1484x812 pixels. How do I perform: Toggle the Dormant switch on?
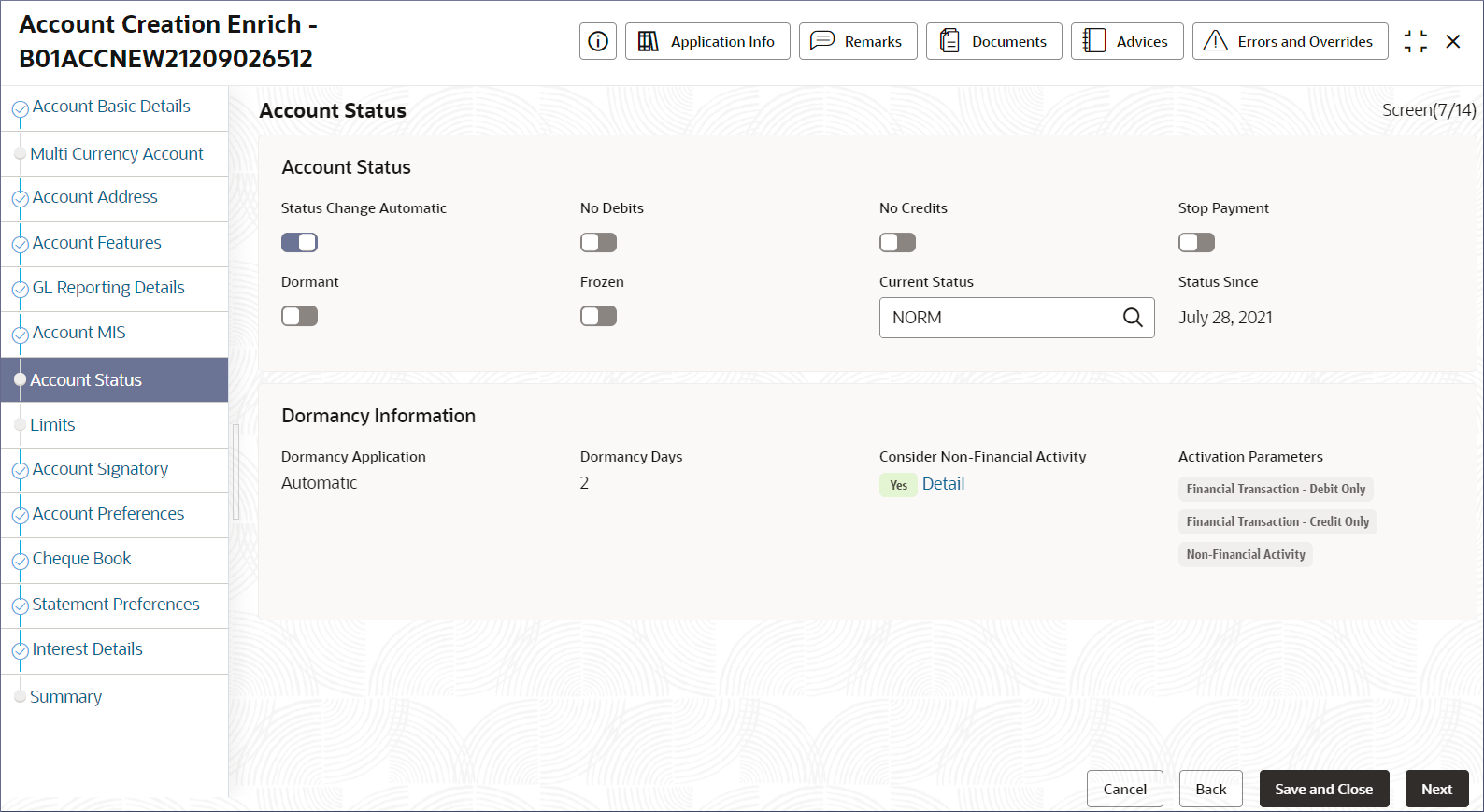pyautogui.click(x=300, y=316)
